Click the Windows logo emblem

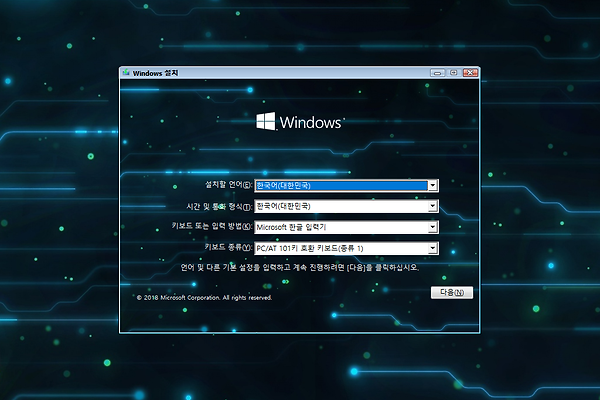point(265,122)
